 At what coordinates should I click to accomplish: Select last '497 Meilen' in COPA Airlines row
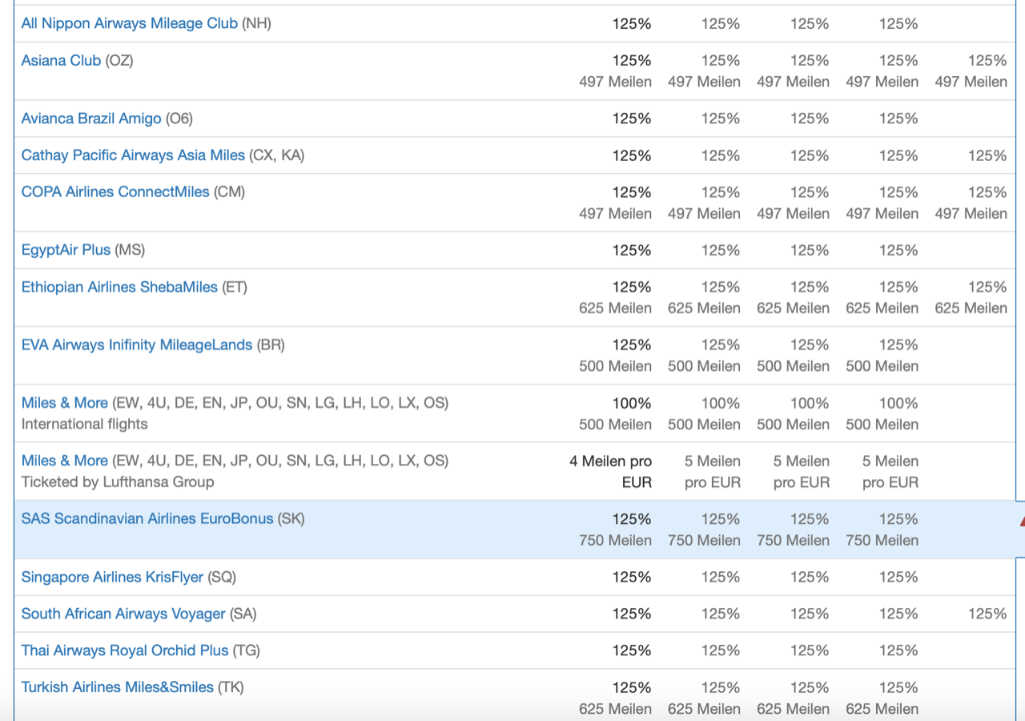click(x=971, y=214)
